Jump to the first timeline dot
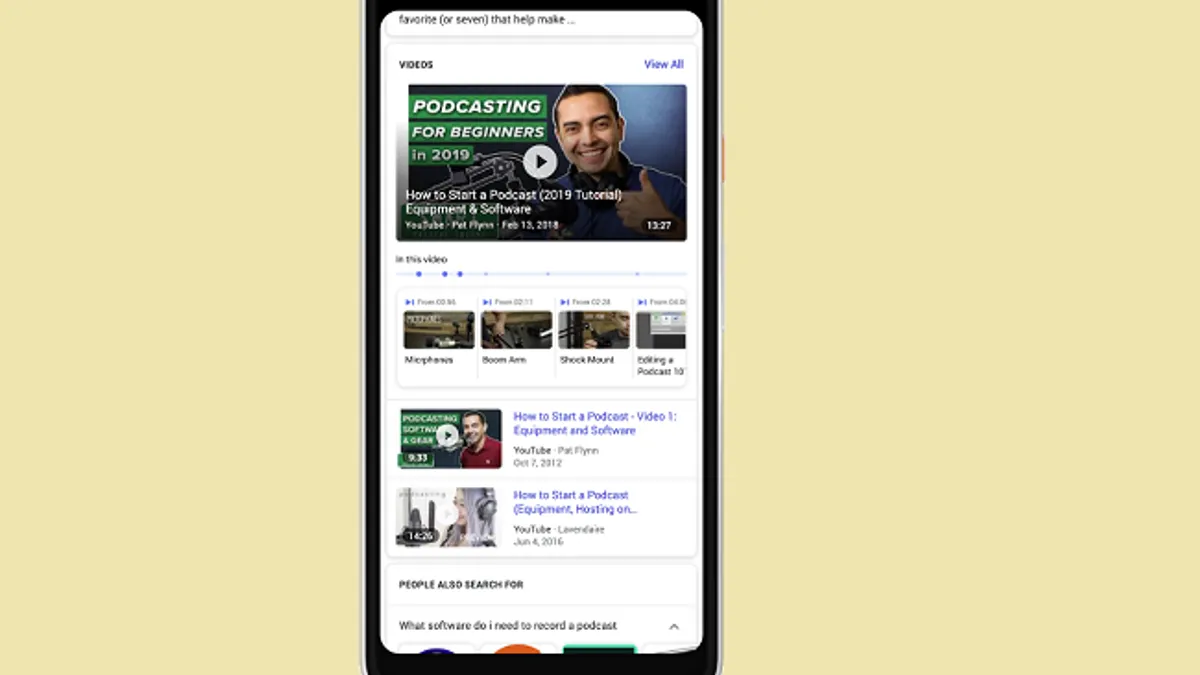This screenshot has width=1200, height=675. pos(419,273)
